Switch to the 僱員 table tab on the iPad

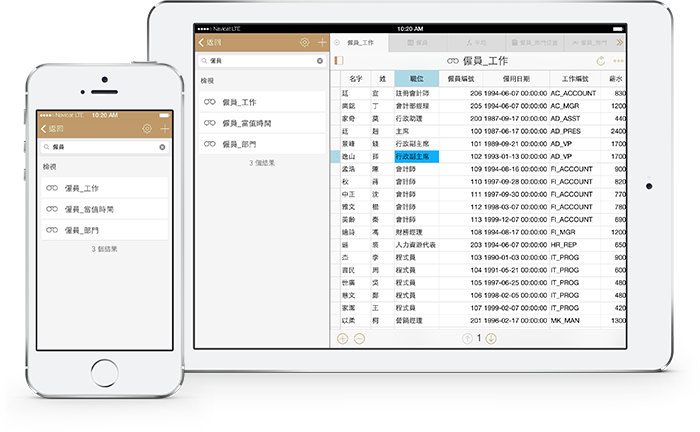[417, 42]
